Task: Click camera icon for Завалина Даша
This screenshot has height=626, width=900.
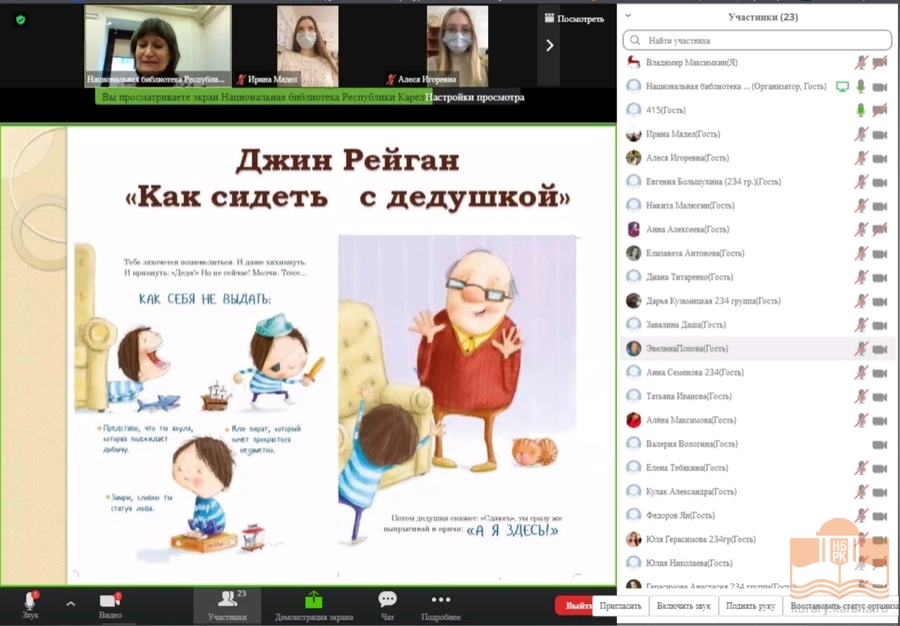Action: coord(880,325)
